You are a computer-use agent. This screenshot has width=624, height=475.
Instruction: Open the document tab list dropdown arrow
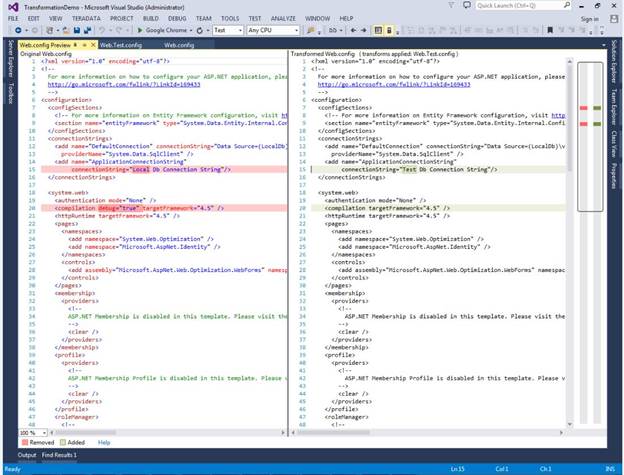[604, 45]
